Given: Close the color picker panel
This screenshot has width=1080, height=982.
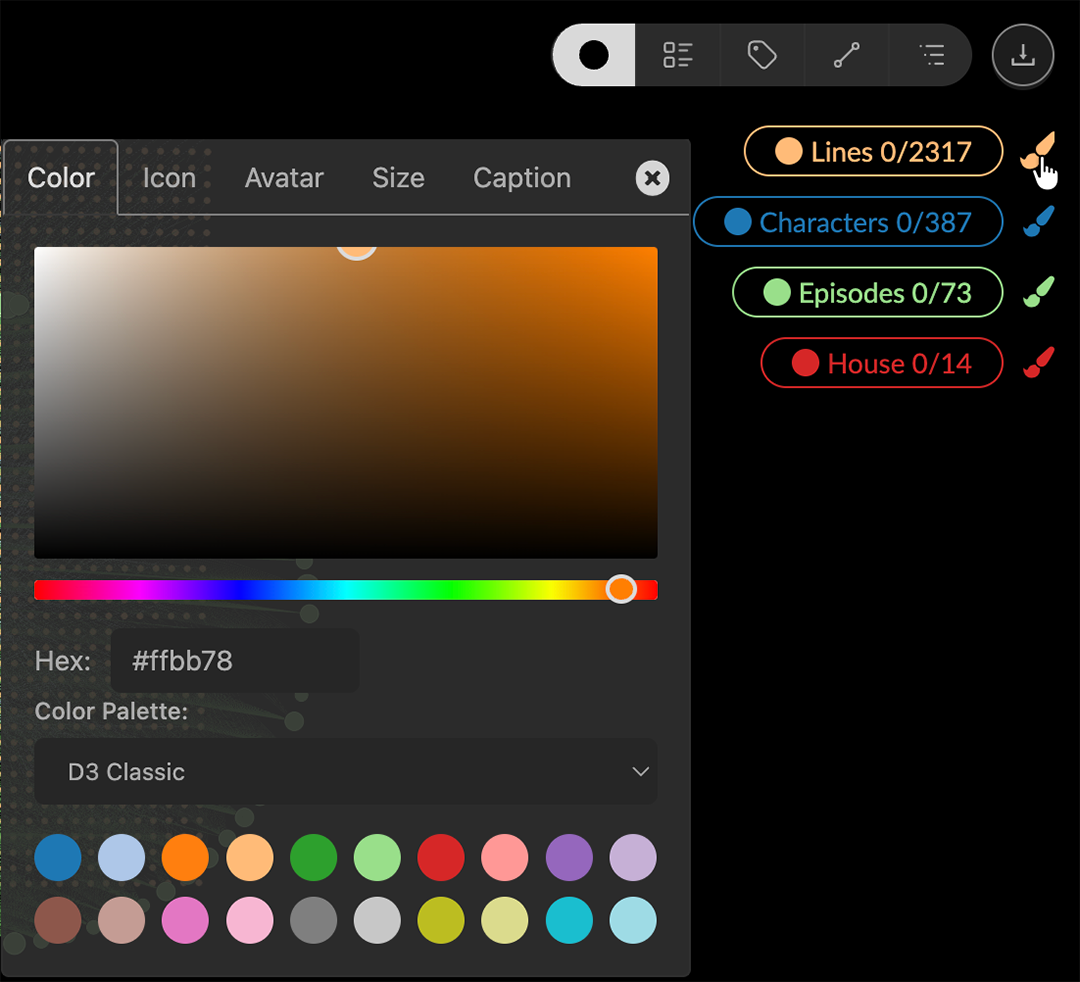Looking at the screenshot, I should click(652, 178).
